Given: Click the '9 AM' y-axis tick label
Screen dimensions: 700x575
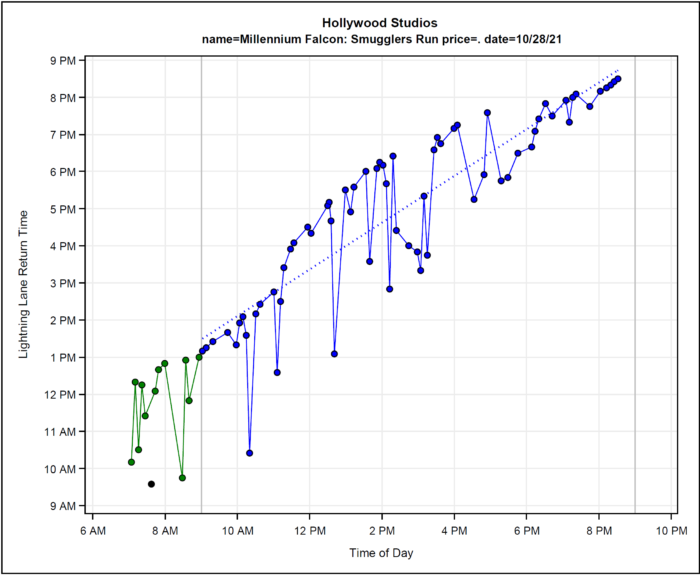Looking at the screenshot, I should click(x=63, y=506).
